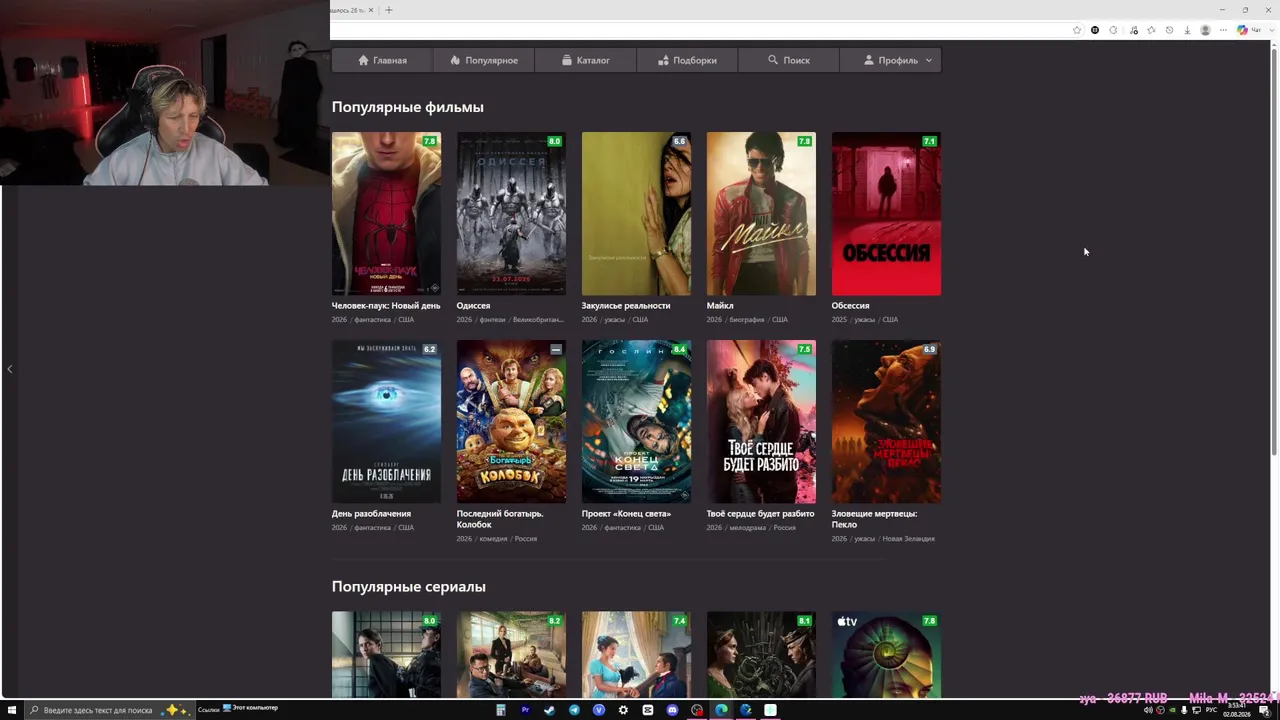Open the Твоё сердце будет разбито poster
This screenshot has width=1280, height=720.
pos(761,422)
